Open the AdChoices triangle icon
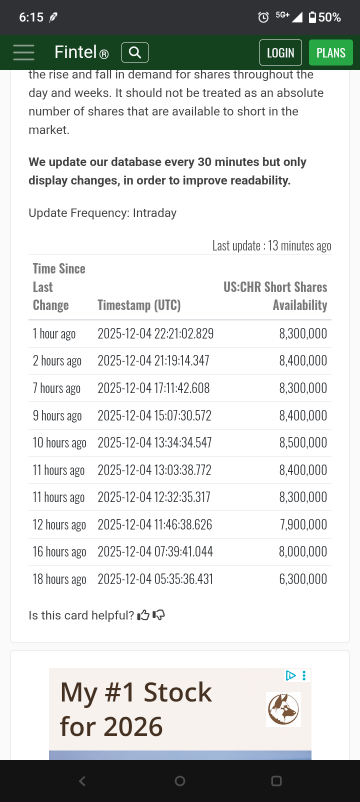Viewport: 360px width, 802px height. pyautogui.click(x=290, y=676)
